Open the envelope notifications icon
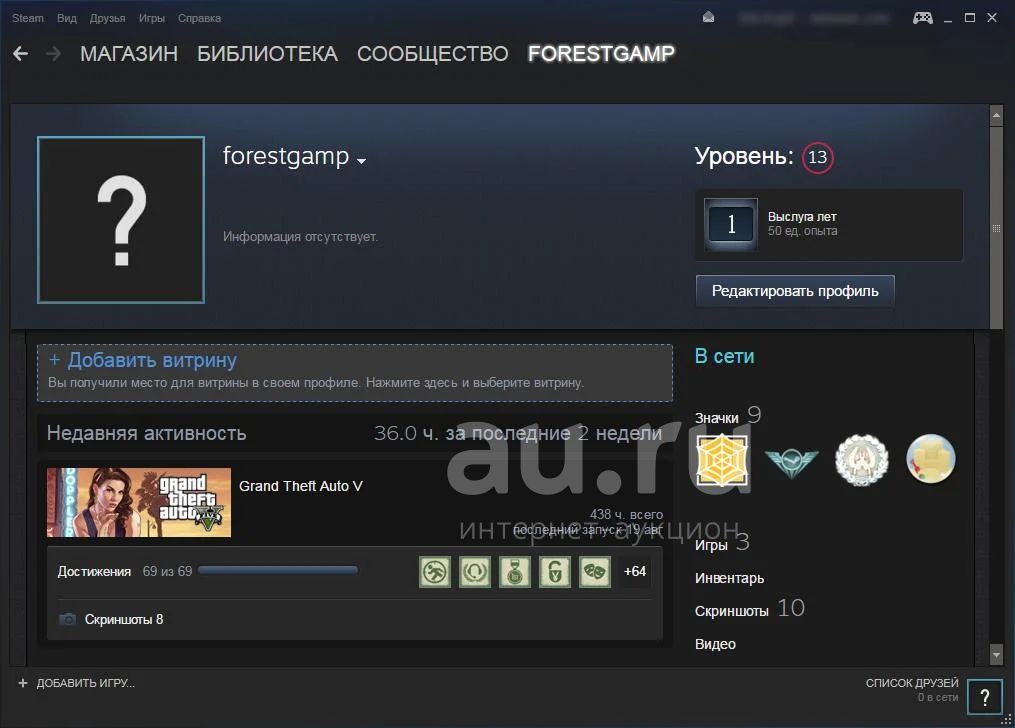Viewport: 1015px width, 728px height. pos(708,17)
